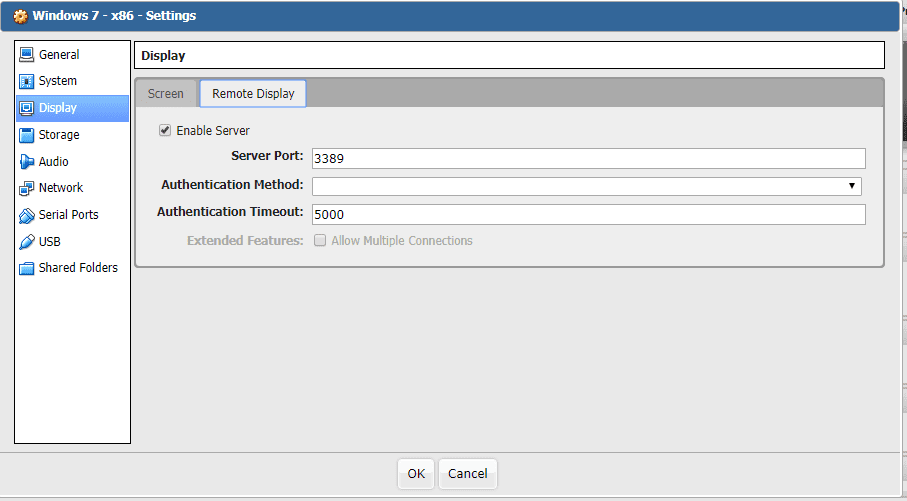
Task: Open the Authentication Method combo box
Action: [580, 186]
